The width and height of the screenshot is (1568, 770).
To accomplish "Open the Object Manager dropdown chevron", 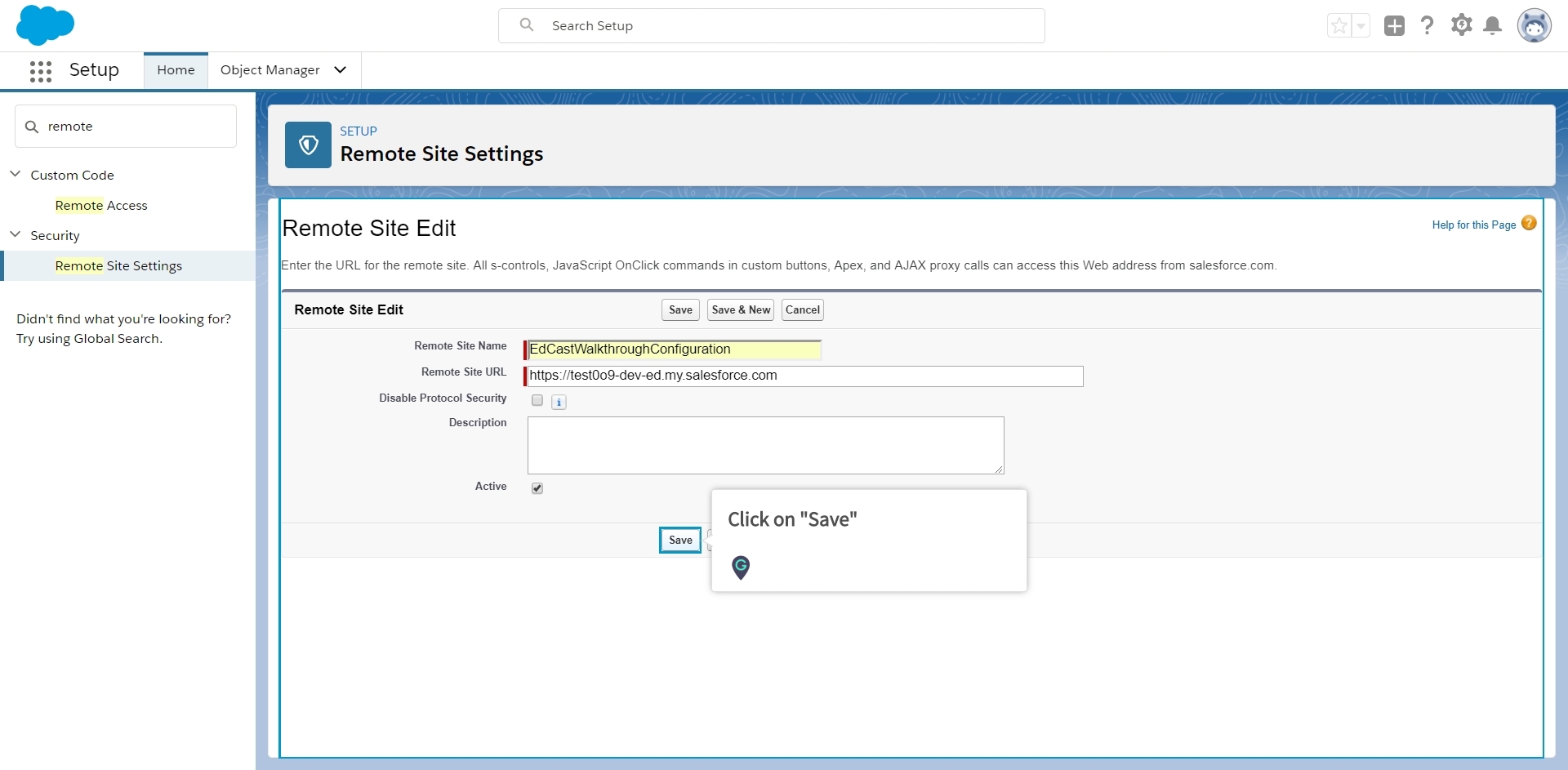I will pos(341,70).
